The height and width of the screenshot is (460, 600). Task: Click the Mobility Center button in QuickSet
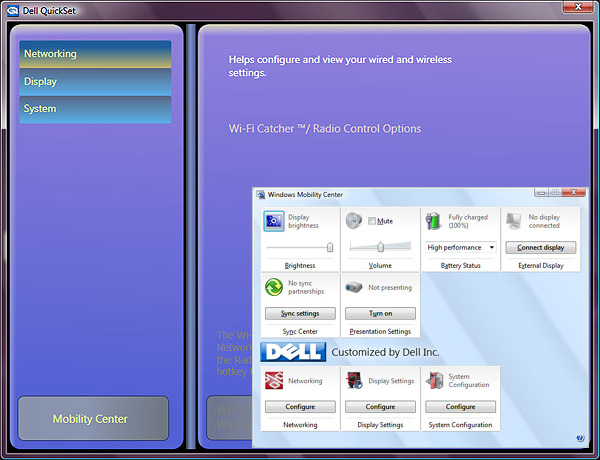pyautogui.click(x=93, y=418)
